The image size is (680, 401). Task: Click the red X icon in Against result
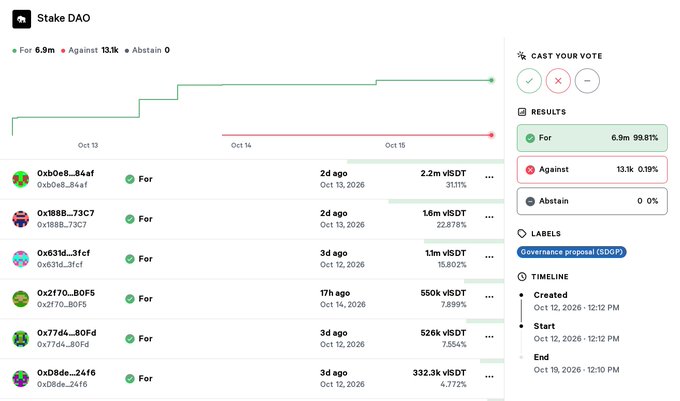click(530, 170)
